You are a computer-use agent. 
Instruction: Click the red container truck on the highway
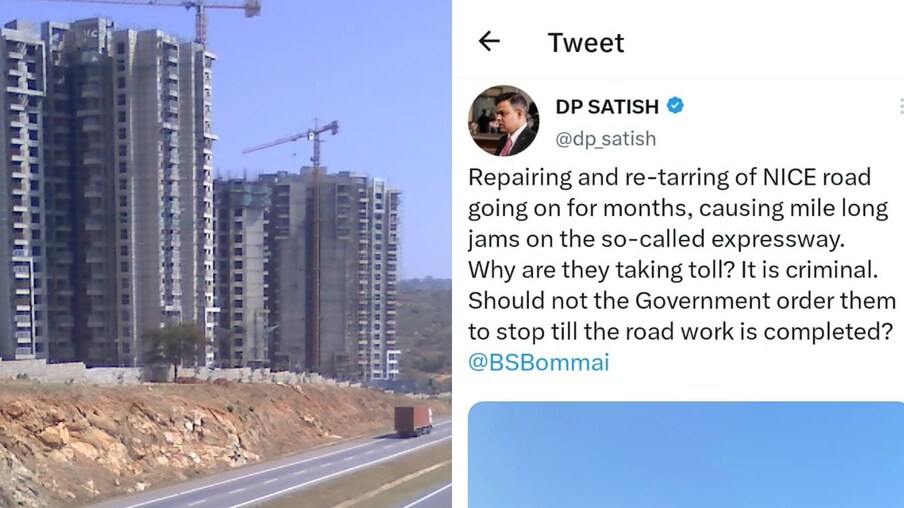point(413,421)
